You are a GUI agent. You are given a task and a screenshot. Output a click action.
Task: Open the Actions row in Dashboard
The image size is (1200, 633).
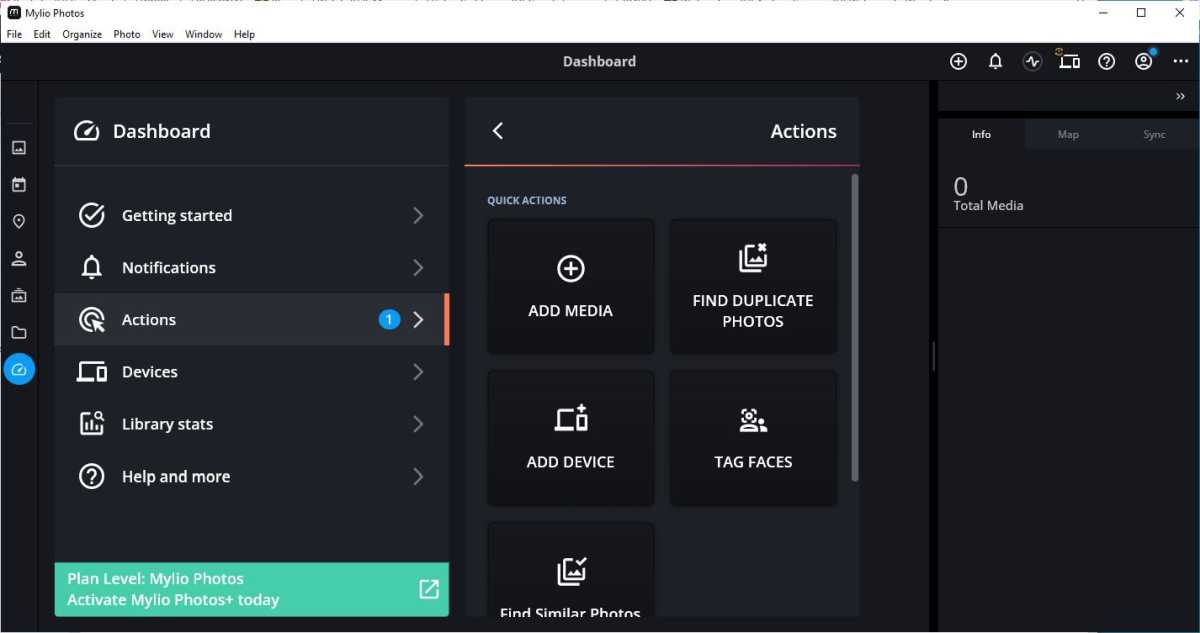[x=251, y=319]
